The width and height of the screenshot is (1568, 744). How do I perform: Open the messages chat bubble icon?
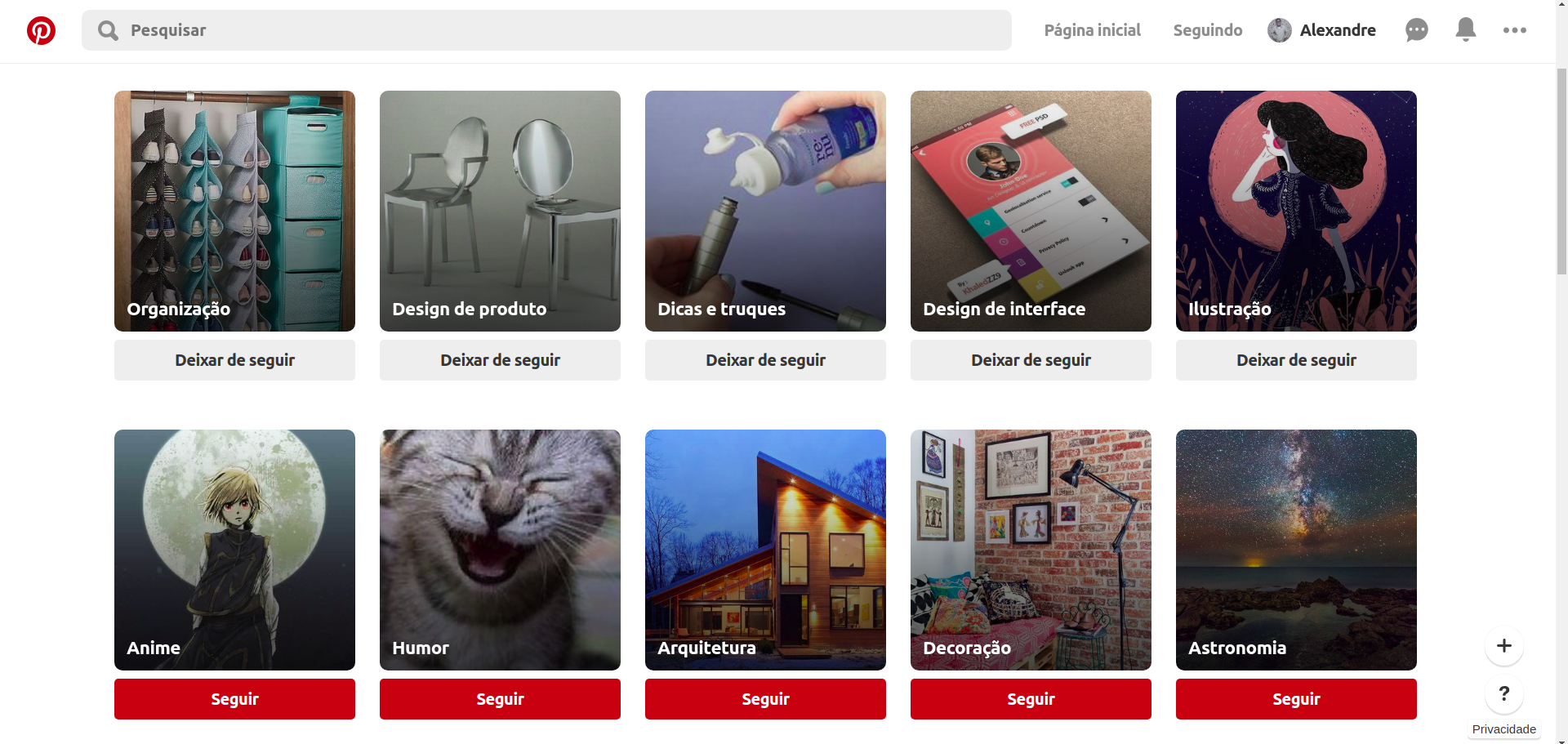1417,30
